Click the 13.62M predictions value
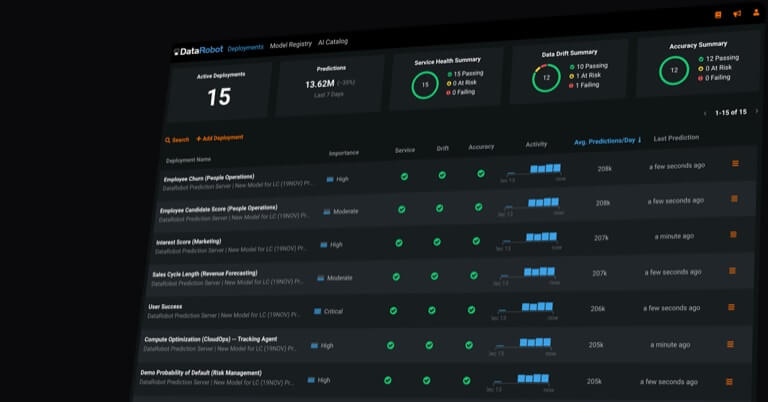 320,84
